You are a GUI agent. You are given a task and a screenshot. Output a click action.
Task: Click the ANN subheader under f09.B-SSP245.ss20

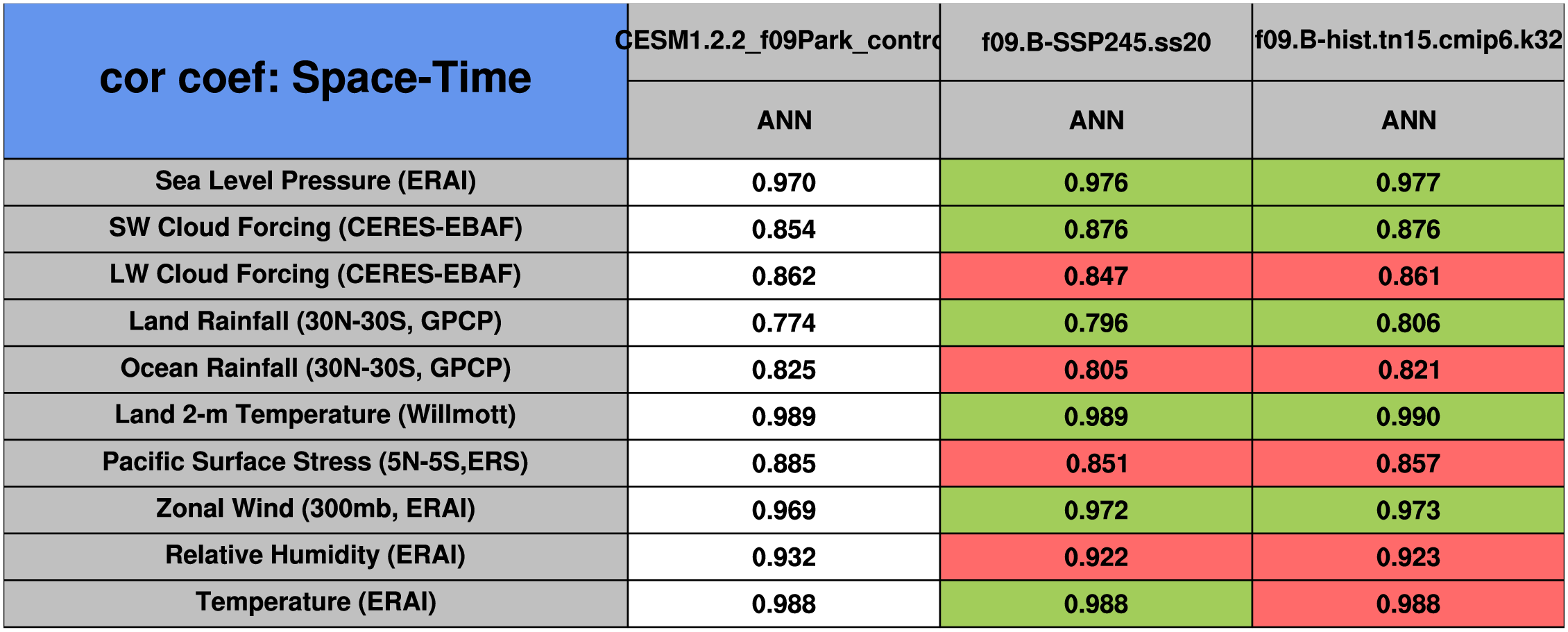click(1096, 120)
